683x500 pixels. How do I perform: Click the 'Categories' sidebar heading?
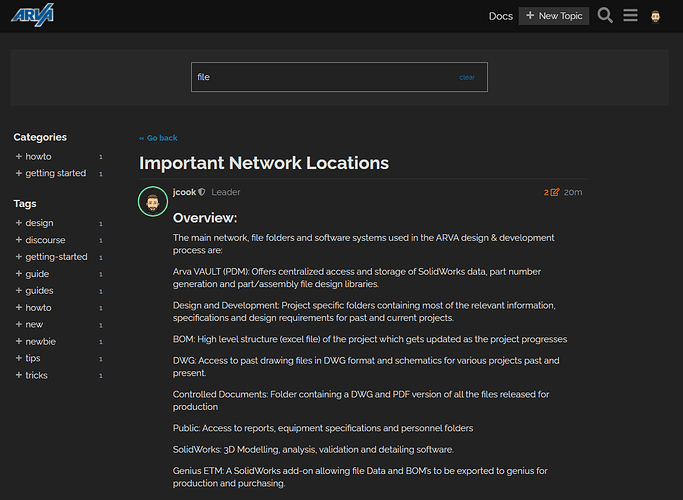click(40, 137)
